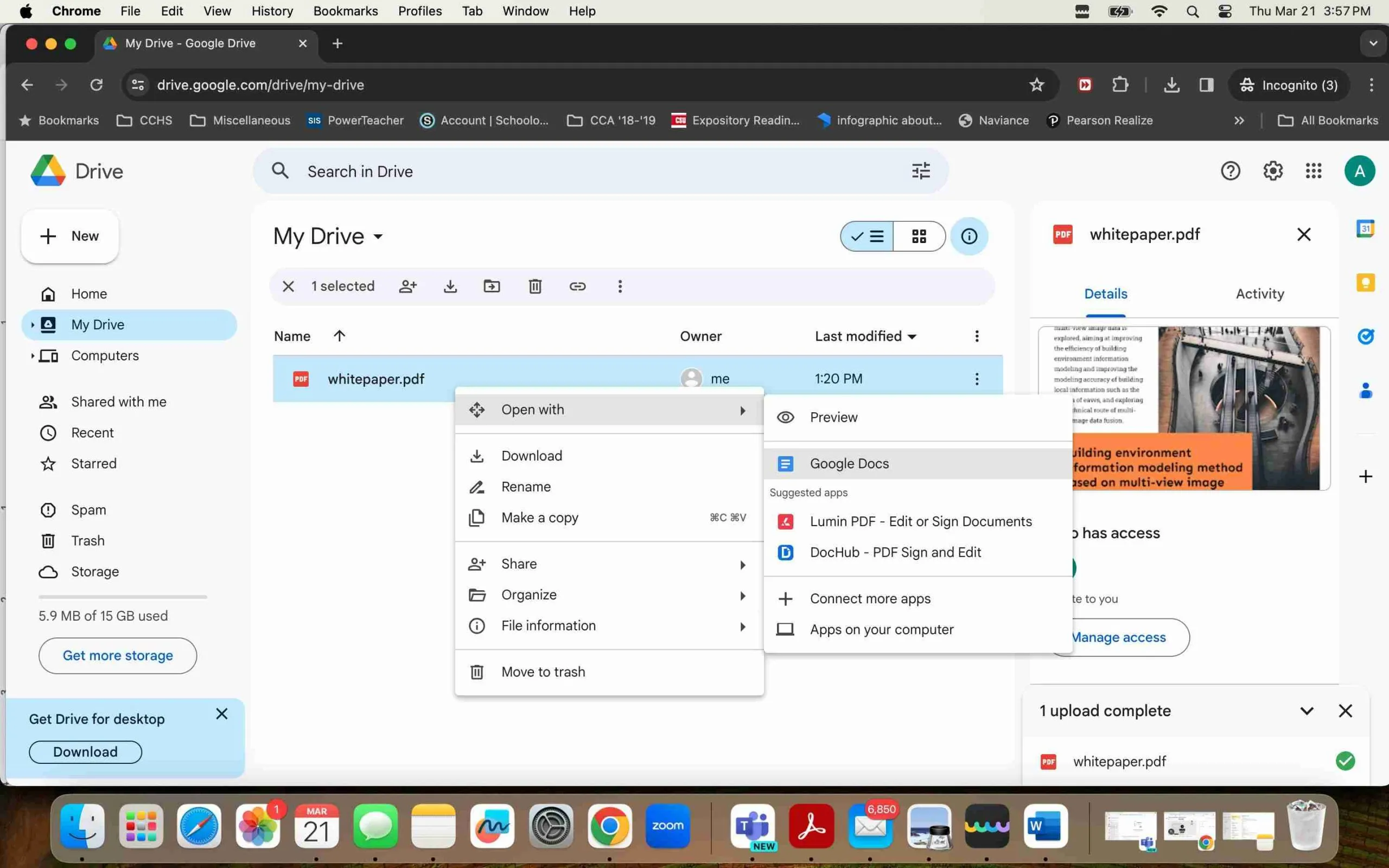The image size is (1389, 868).
Task: Select Move to trash menu item
Action: coord(609,672)
